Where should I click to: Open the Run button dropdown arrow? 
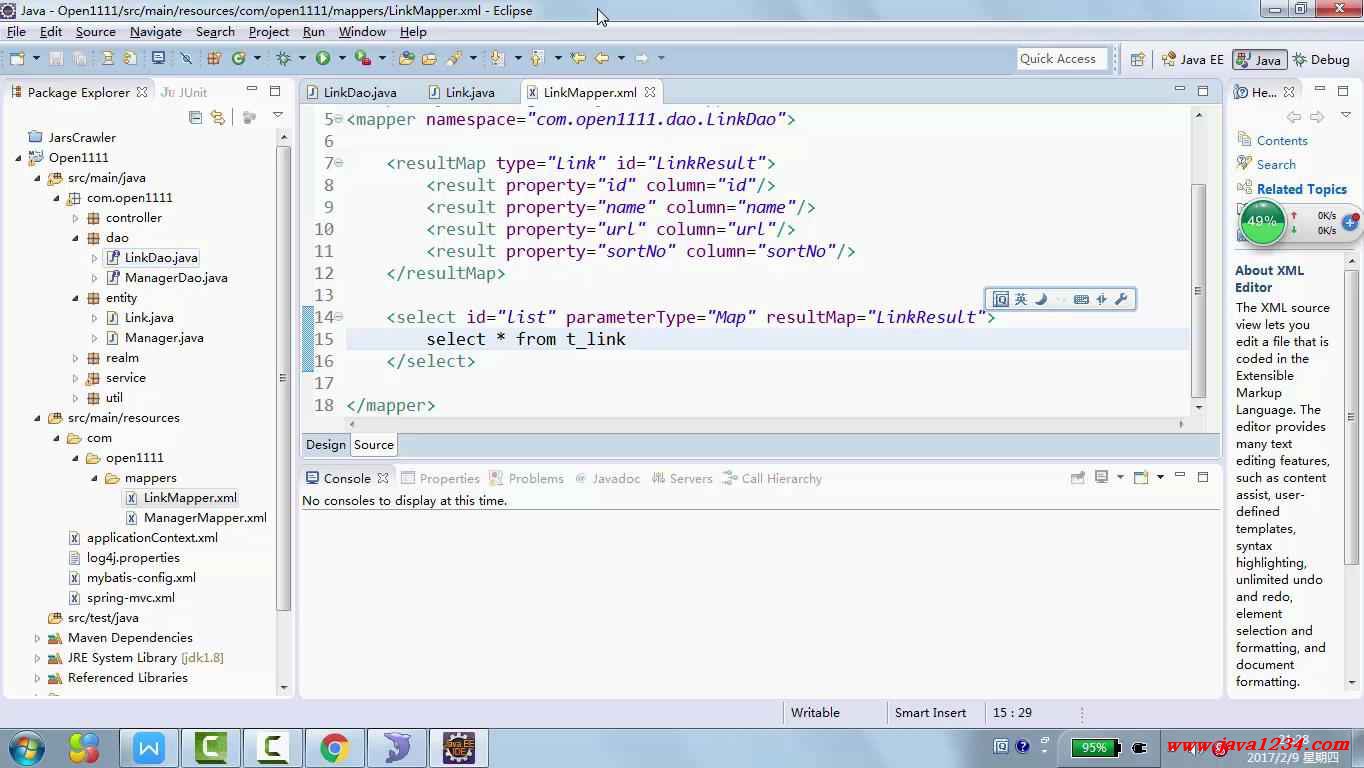[341, 59]
